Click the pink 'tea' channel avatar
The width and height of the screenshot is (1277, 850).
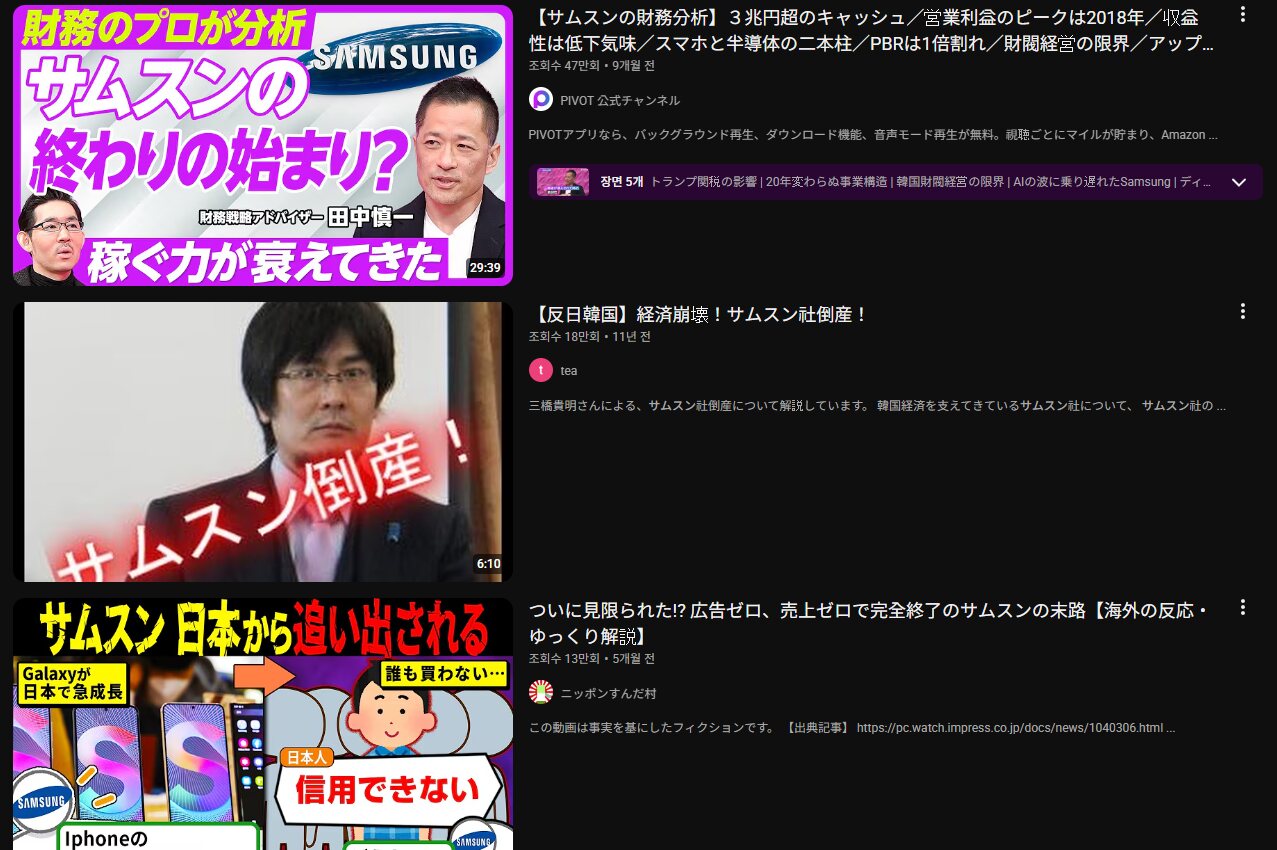point(541,370)
